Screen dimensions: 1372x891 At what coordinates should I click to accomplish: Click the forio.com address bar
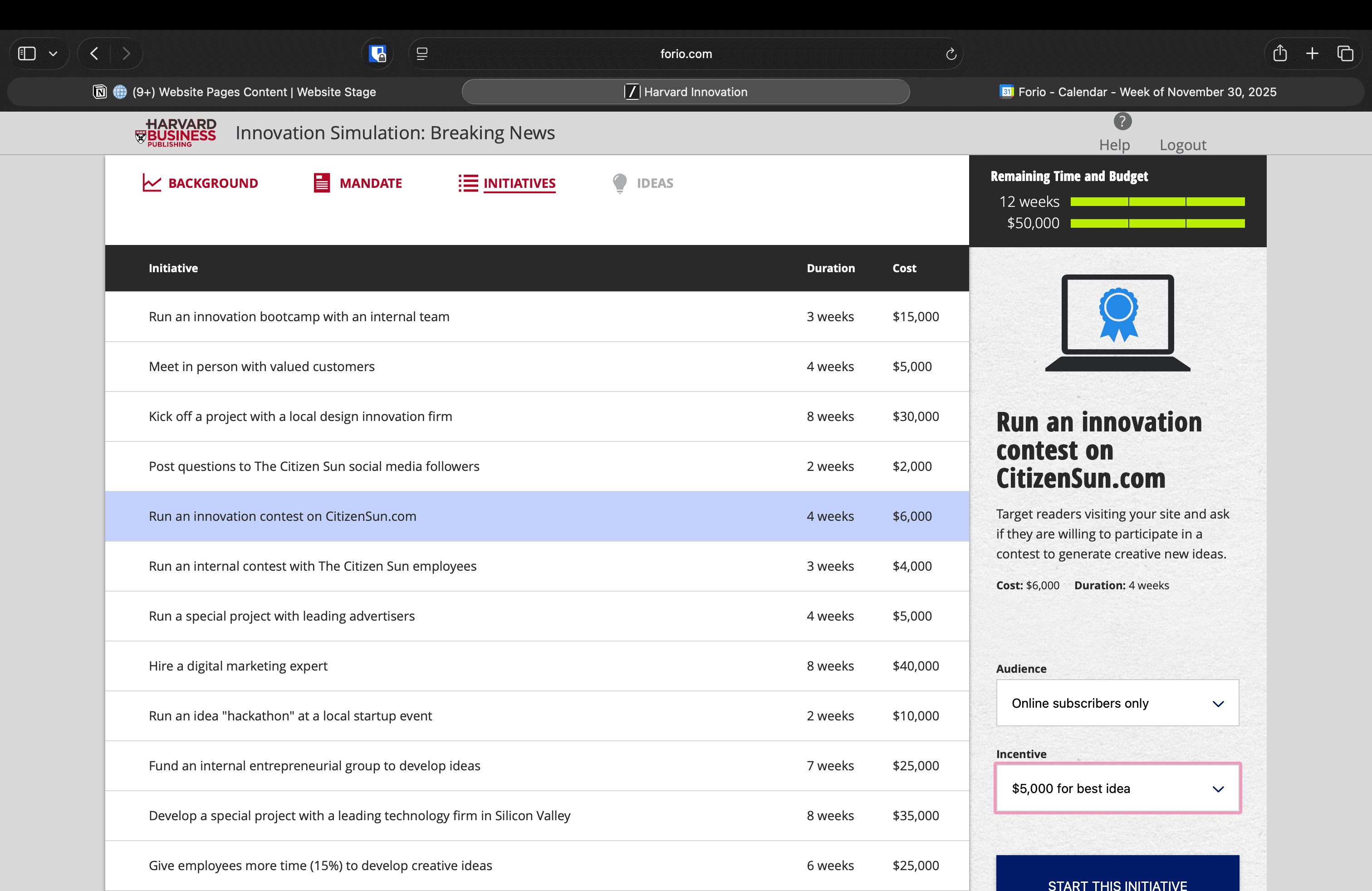(x=686, y=54)
